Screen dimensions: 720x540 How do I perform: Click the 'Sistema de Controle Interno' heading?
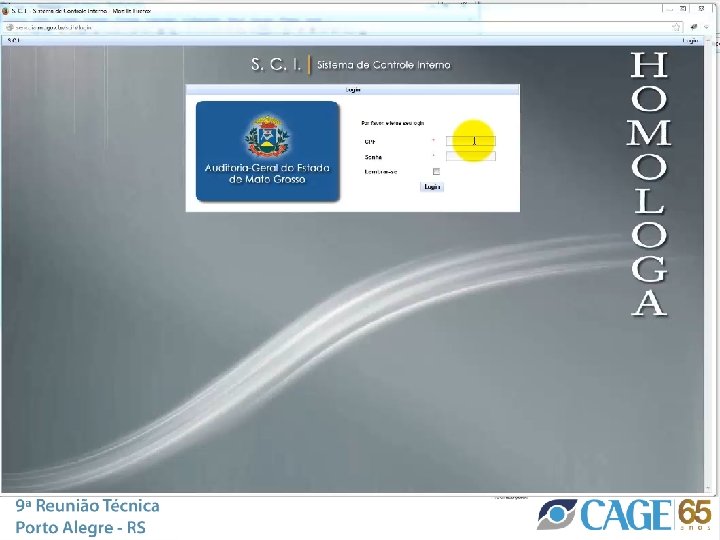[x=384, y=65]
